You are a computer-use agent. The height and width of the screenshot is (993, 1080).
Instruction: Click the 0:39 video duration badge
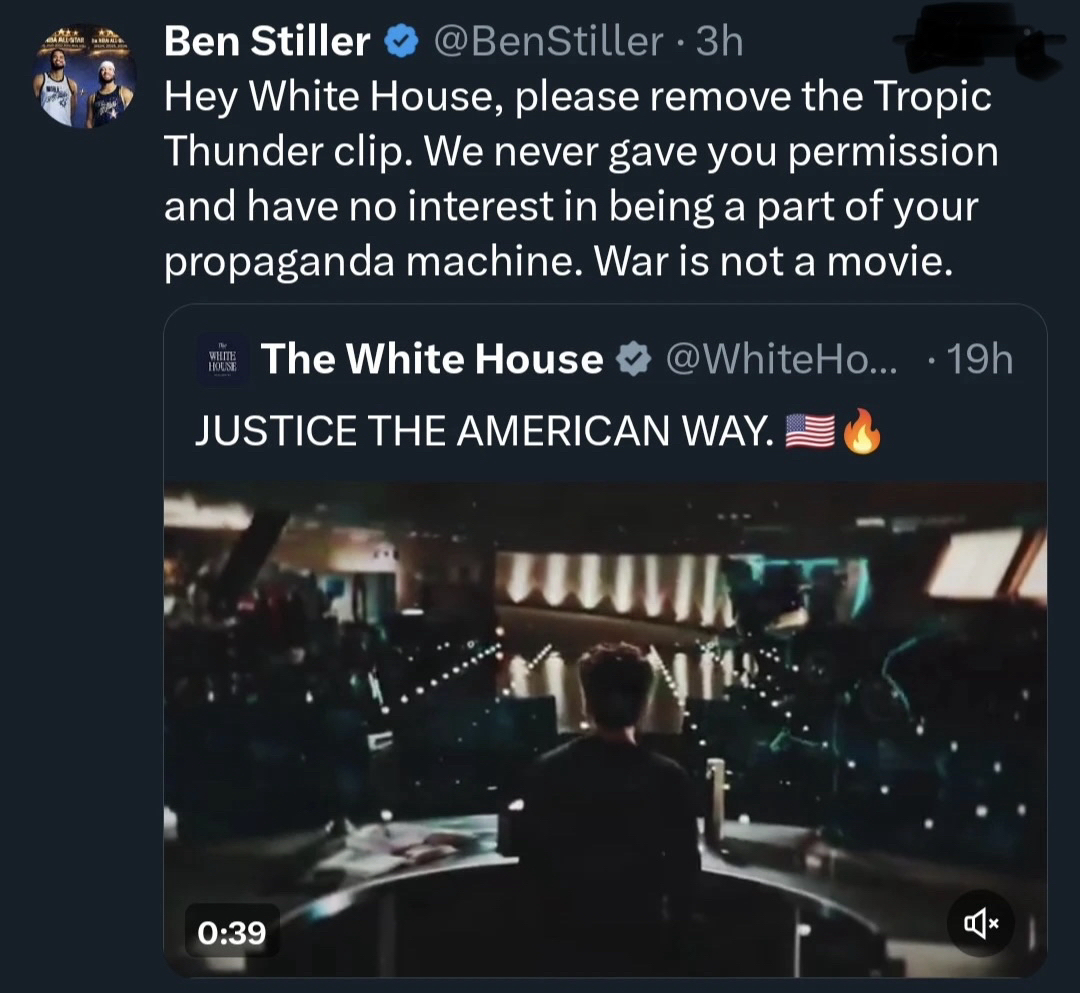point(232,933)
